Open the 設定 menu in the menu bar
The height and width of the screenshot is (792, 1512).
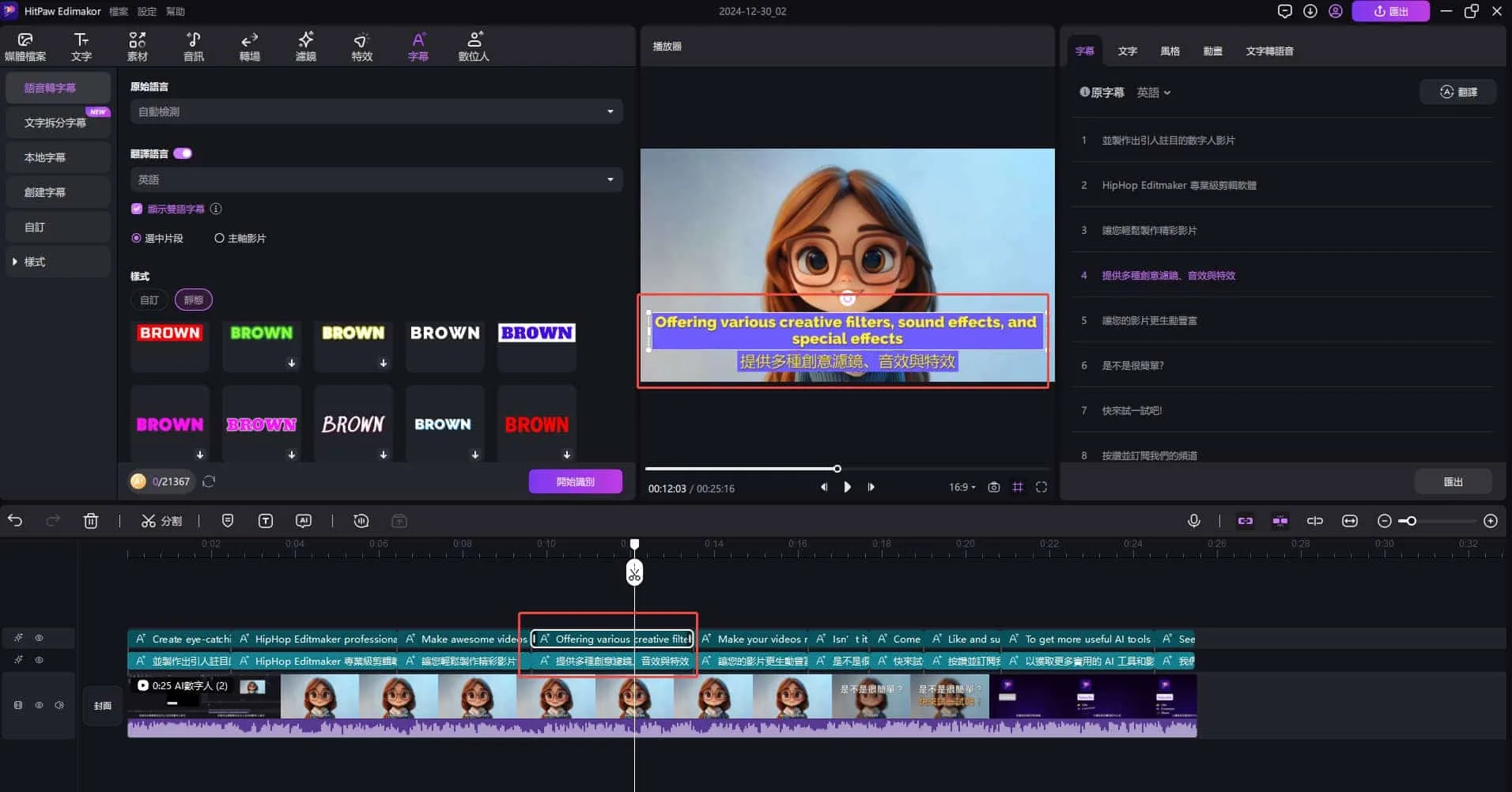coord(146,11)
